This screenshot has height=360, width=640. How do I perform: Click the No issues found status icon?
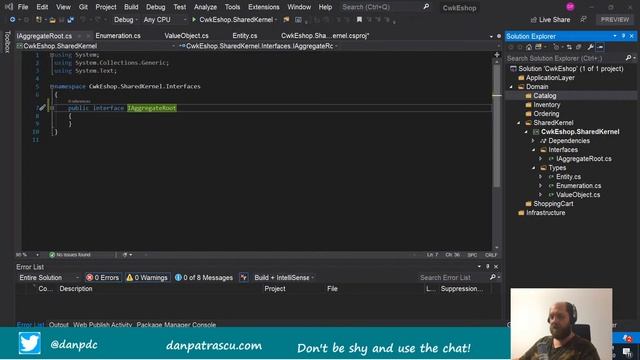(x=52, y=255)
